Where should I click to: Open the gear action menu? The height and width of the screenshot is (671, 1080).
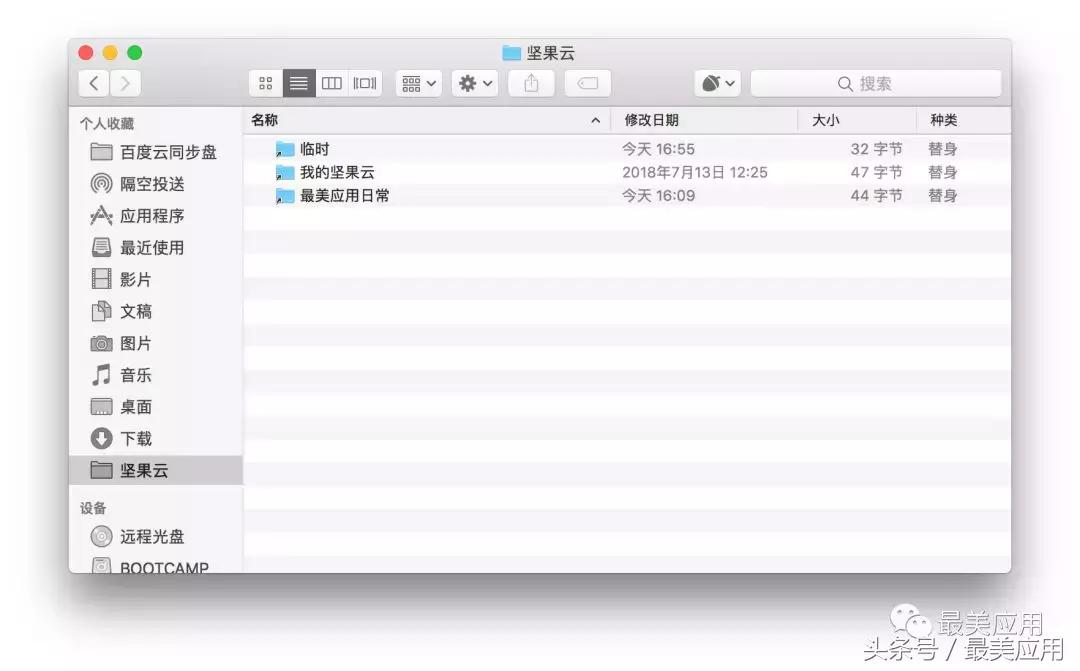(475, 83)
